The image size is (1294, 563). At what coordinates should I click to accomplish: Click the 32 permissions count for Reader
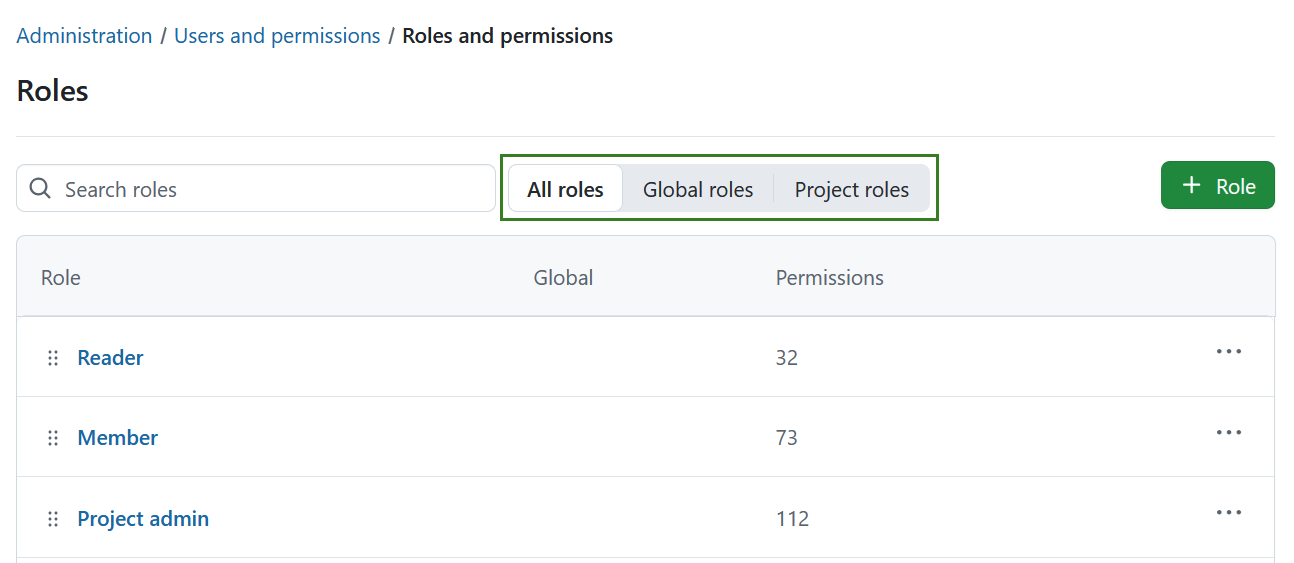click(787, 358)
